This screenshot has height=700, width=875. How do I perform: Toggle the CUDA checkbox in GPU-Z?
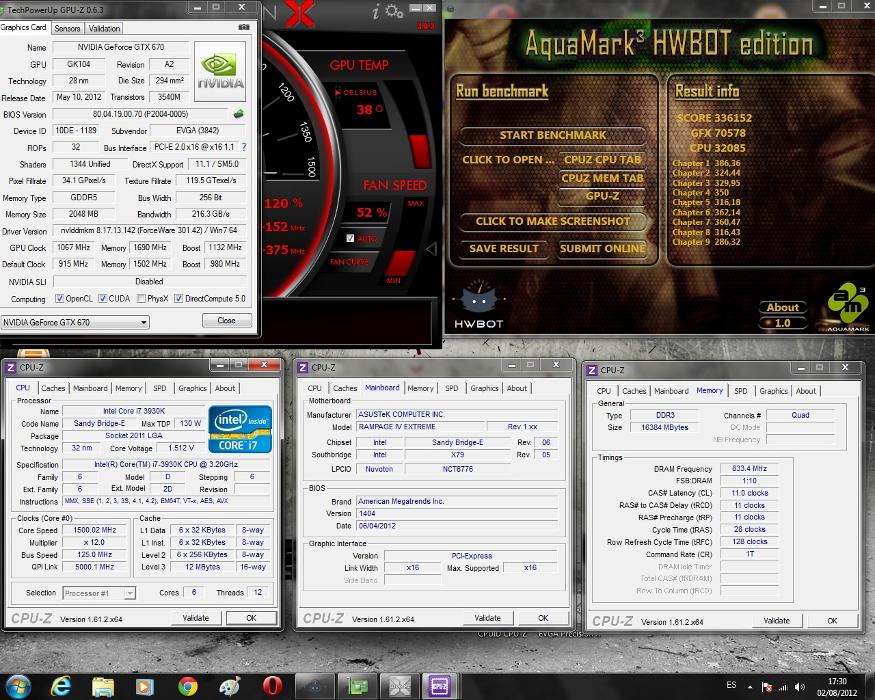point(103,299)
